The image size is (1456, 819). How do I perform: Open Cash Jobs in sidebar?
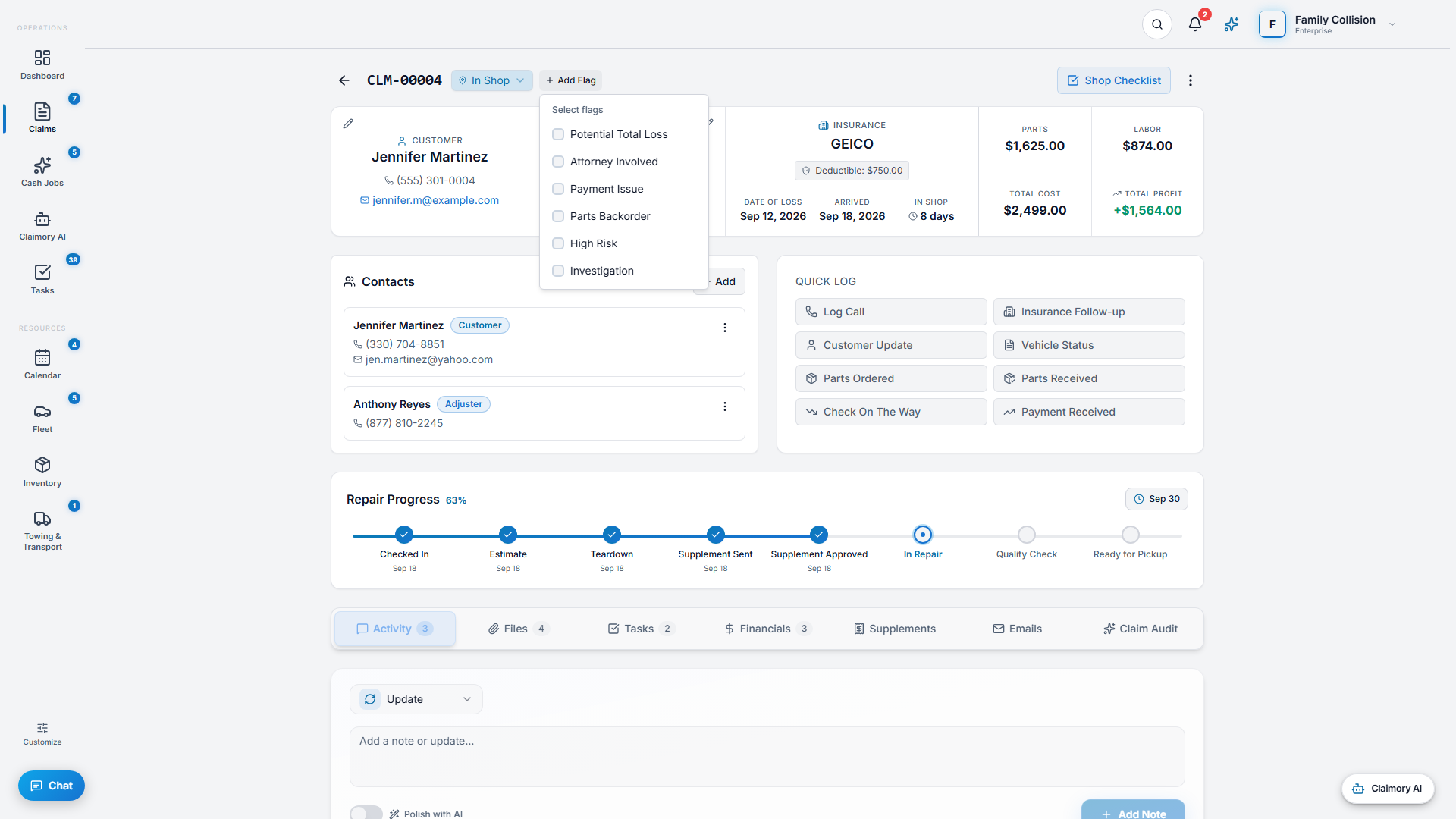tap(42, 171)
